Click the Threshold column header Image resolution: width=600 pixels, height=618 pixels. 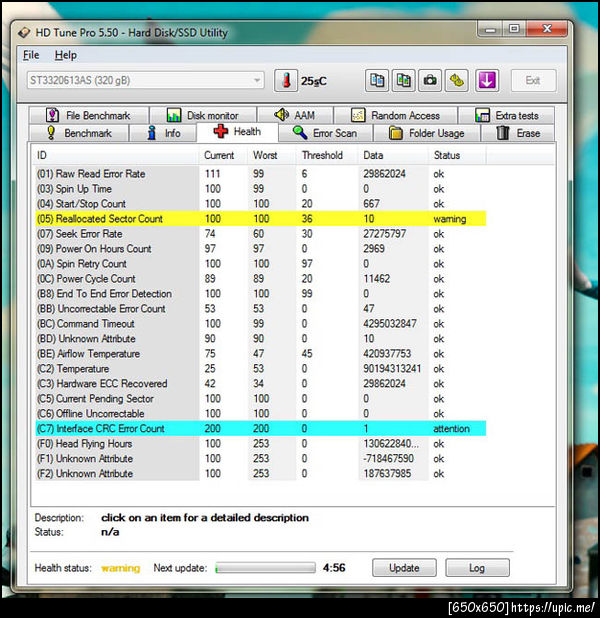[x=326, y=155]
